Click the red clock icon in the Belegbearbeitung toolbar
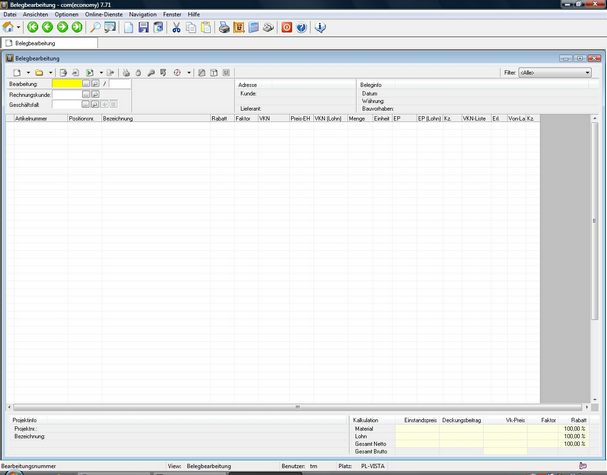 (x=177, y=73)
